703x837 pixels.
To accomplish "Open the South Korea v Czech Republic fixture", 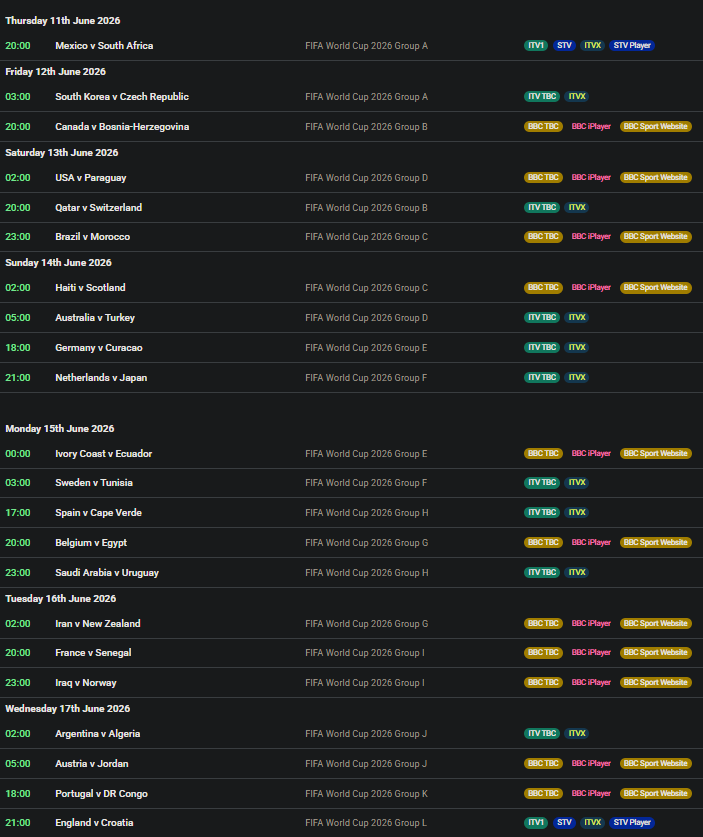I will pyautogui.click(x=122, y=97).
